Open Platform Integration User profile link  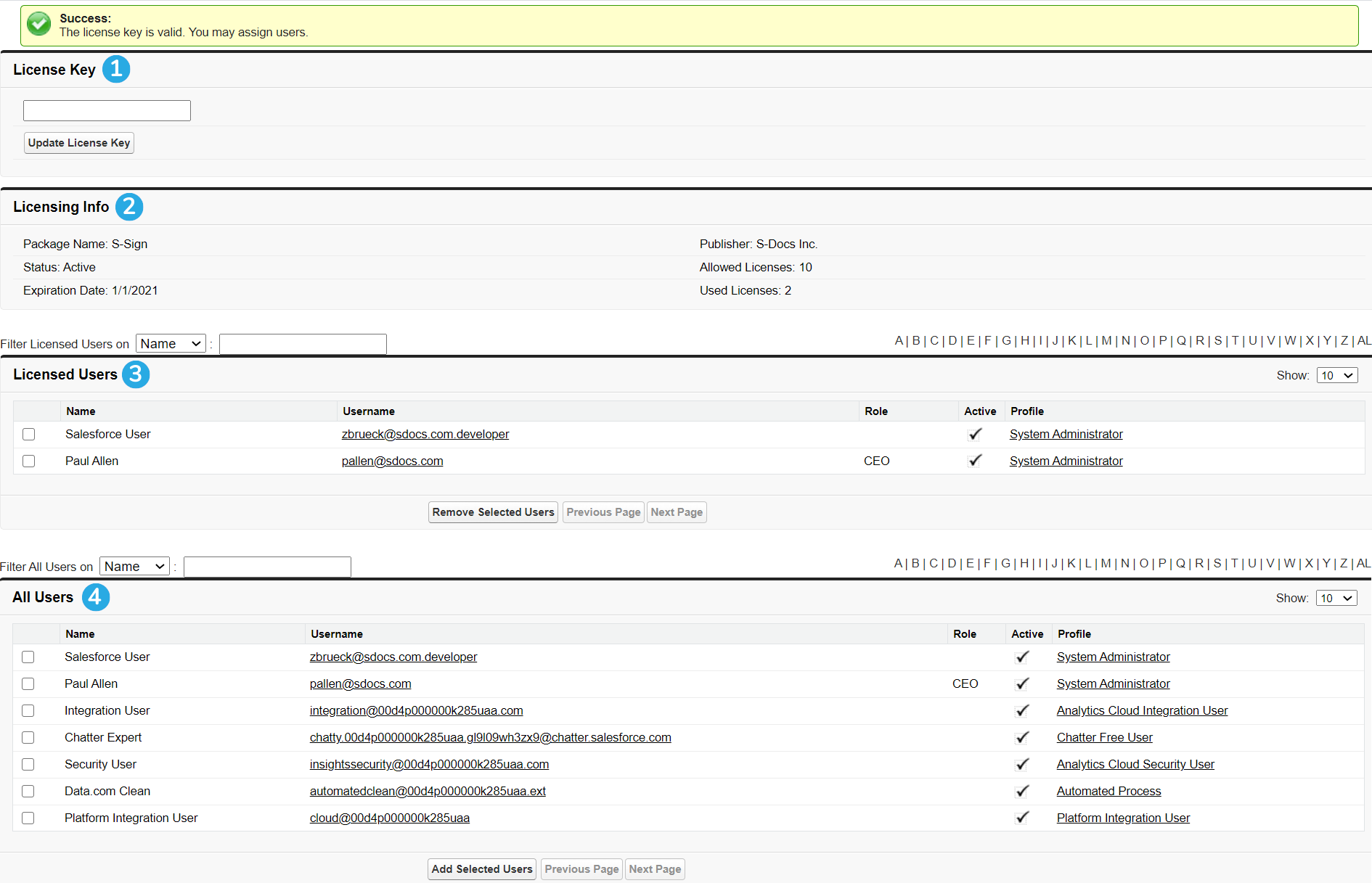pyautogui.click(x=1123, y=818)
